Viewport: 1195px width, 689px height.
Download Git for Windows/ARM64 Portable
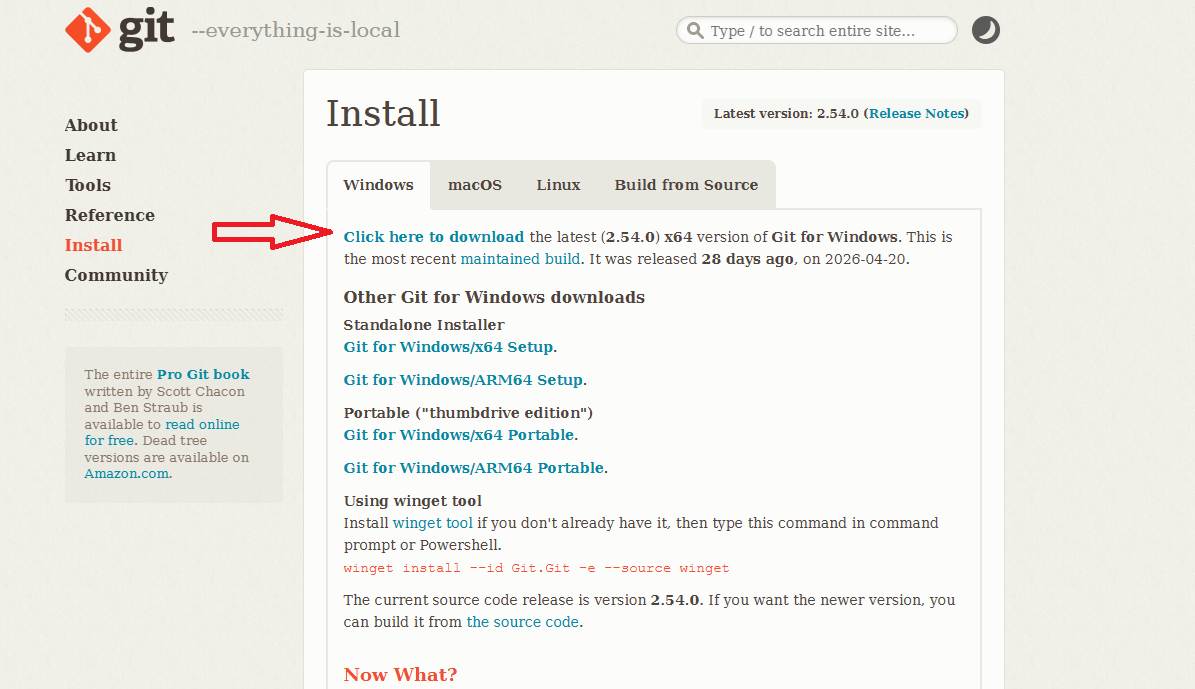(474, 468)
